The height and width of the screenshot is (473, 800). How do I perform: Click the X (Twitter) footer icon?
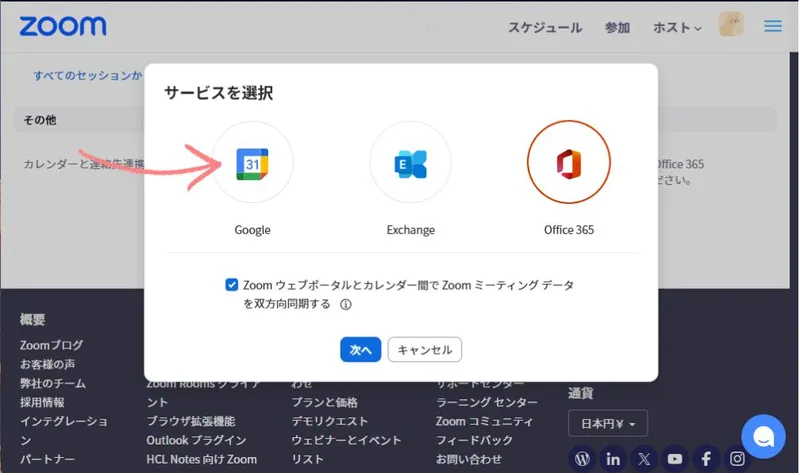coord(644,459)
